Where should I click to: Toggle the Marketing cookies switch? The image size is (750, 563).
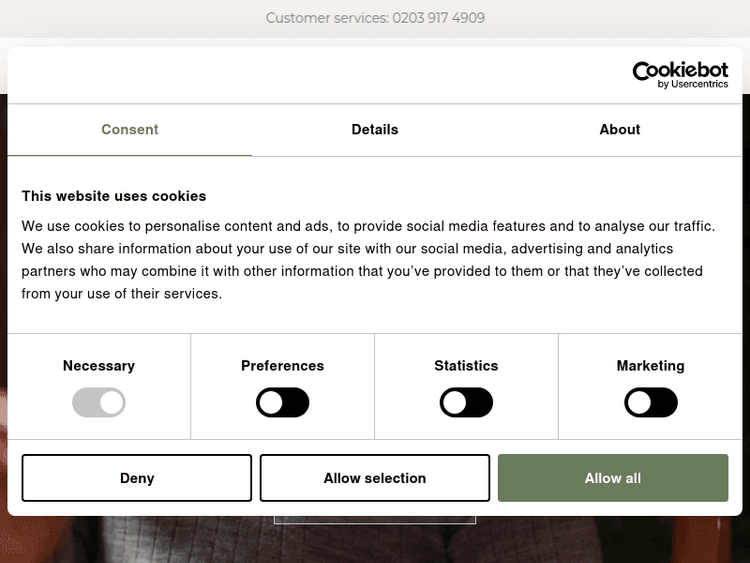[x=651, y=403]
